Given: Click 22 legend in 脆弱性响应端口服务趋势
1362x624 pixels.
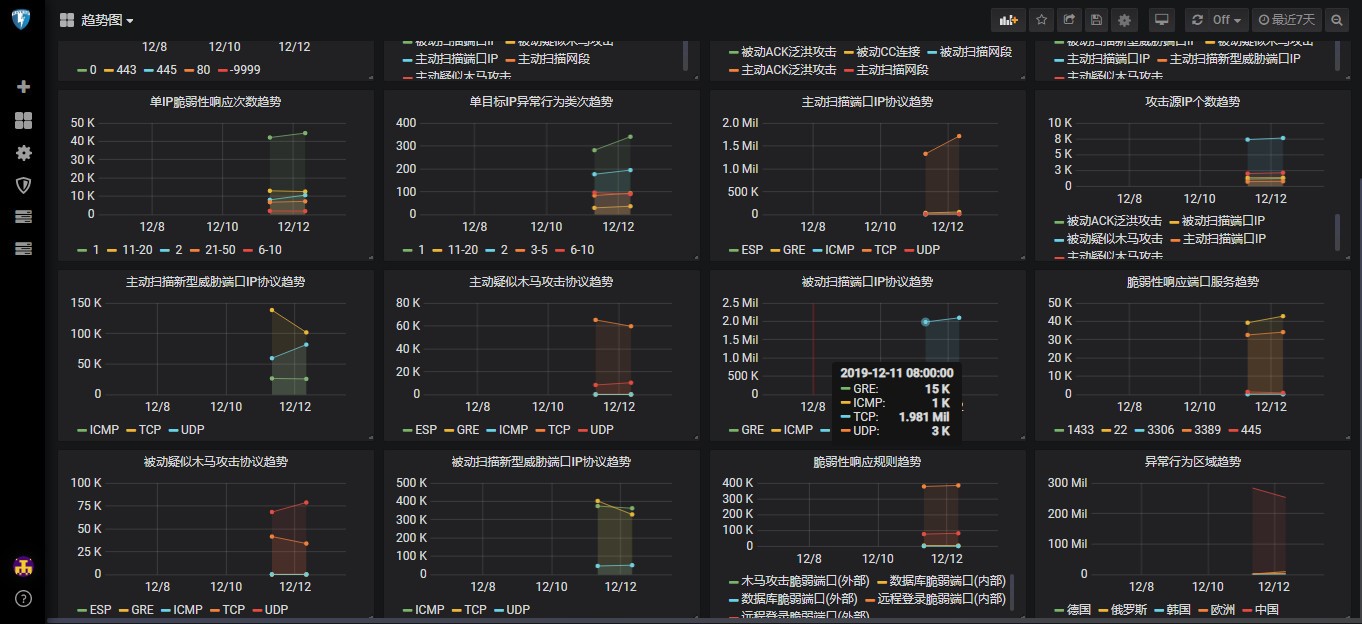Looking at the screenshot, I should pyautogui.click(x=1121, y=429).
